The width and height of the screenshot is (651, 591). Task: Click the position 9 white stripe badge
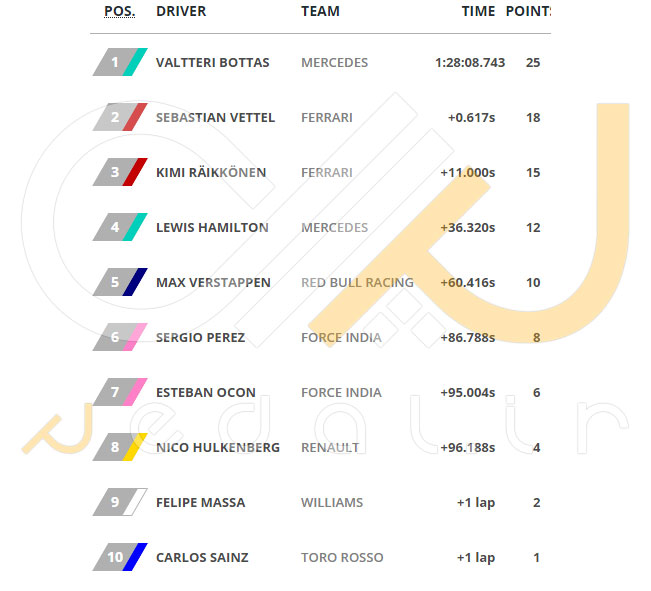point(120,502)
